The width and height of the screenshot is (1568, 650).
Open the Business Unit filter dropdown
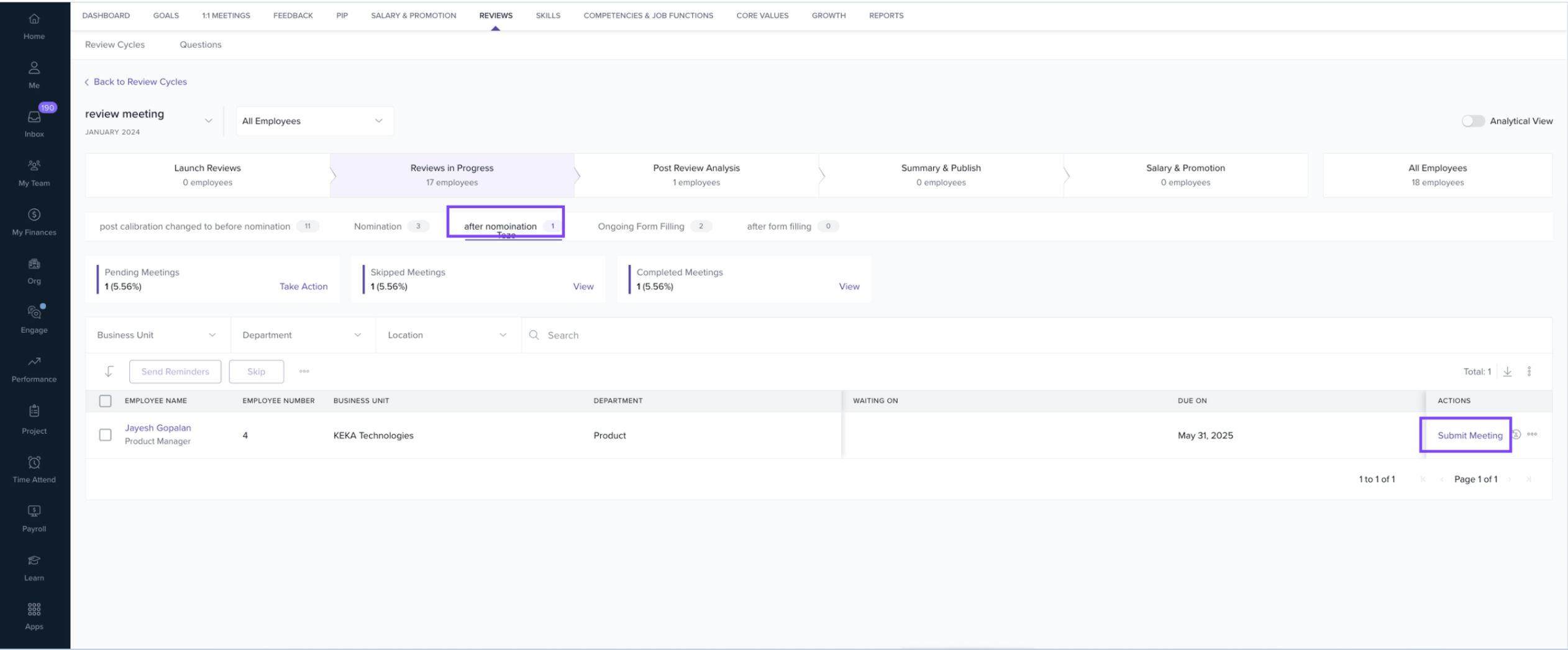pyautogui.click(x=157, y=336)
